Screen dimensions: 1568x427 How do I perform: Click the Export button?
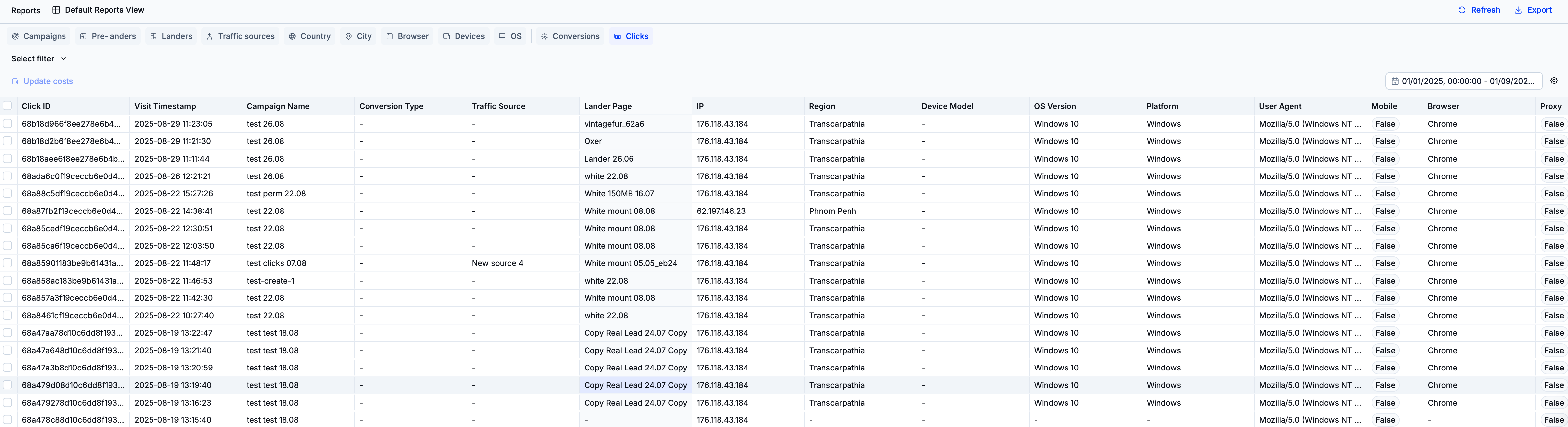click(1533, 10)
